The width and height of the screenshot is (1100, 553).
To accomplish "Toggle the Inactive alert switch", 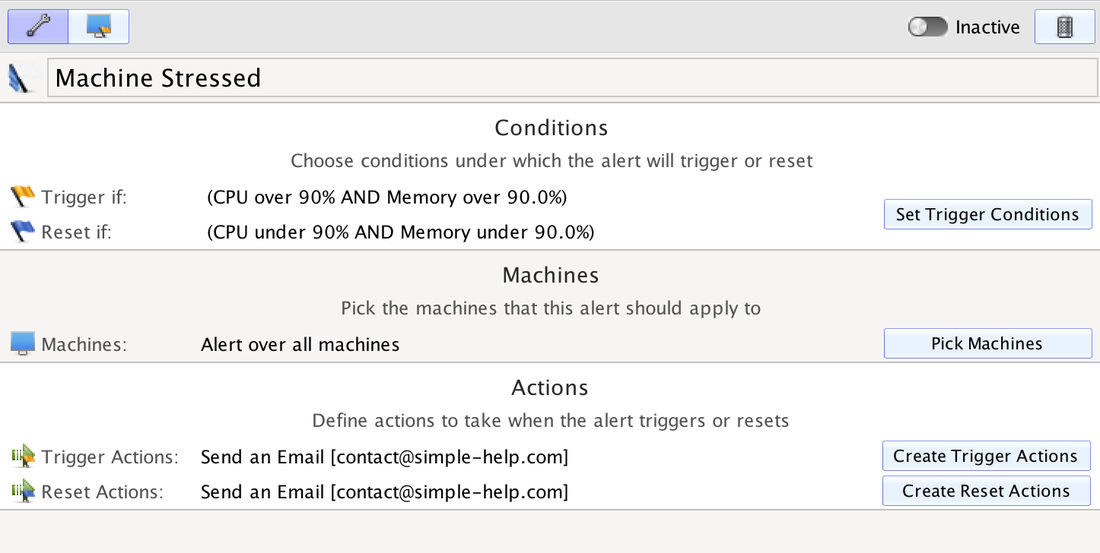I will pyautogui.click(x=927, y=27).
